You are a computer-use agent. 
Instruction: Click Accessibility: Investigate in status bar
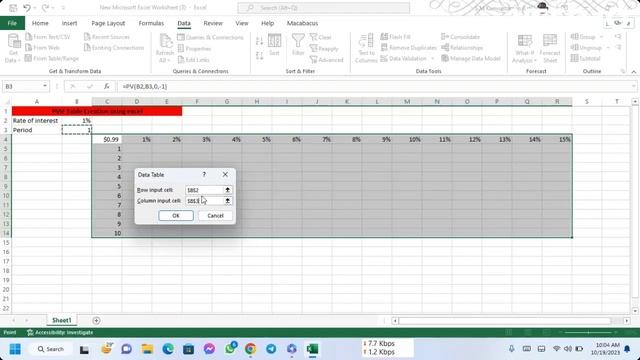coord(60,333)
